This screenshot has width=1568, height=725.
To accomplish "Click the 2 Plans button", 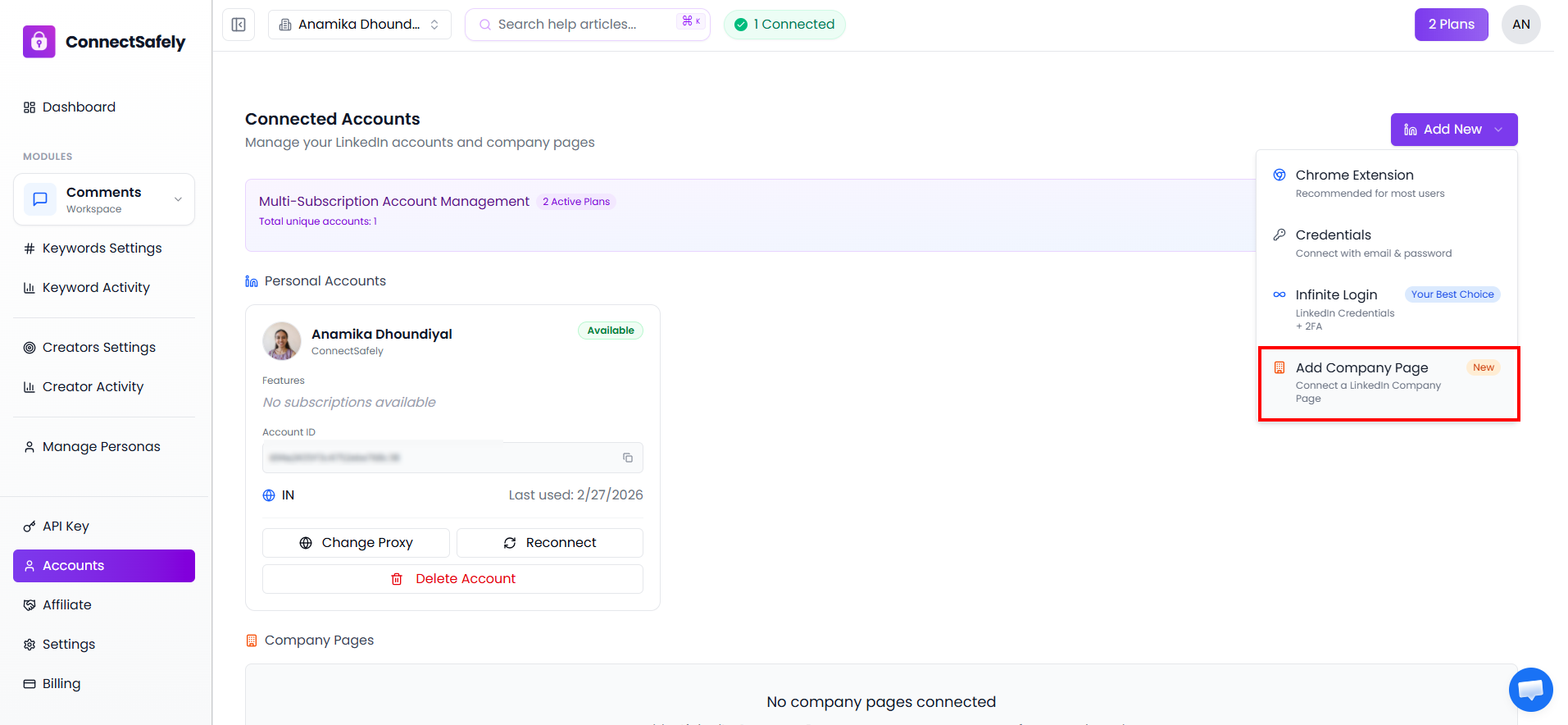I will [x=1451, y=25].
